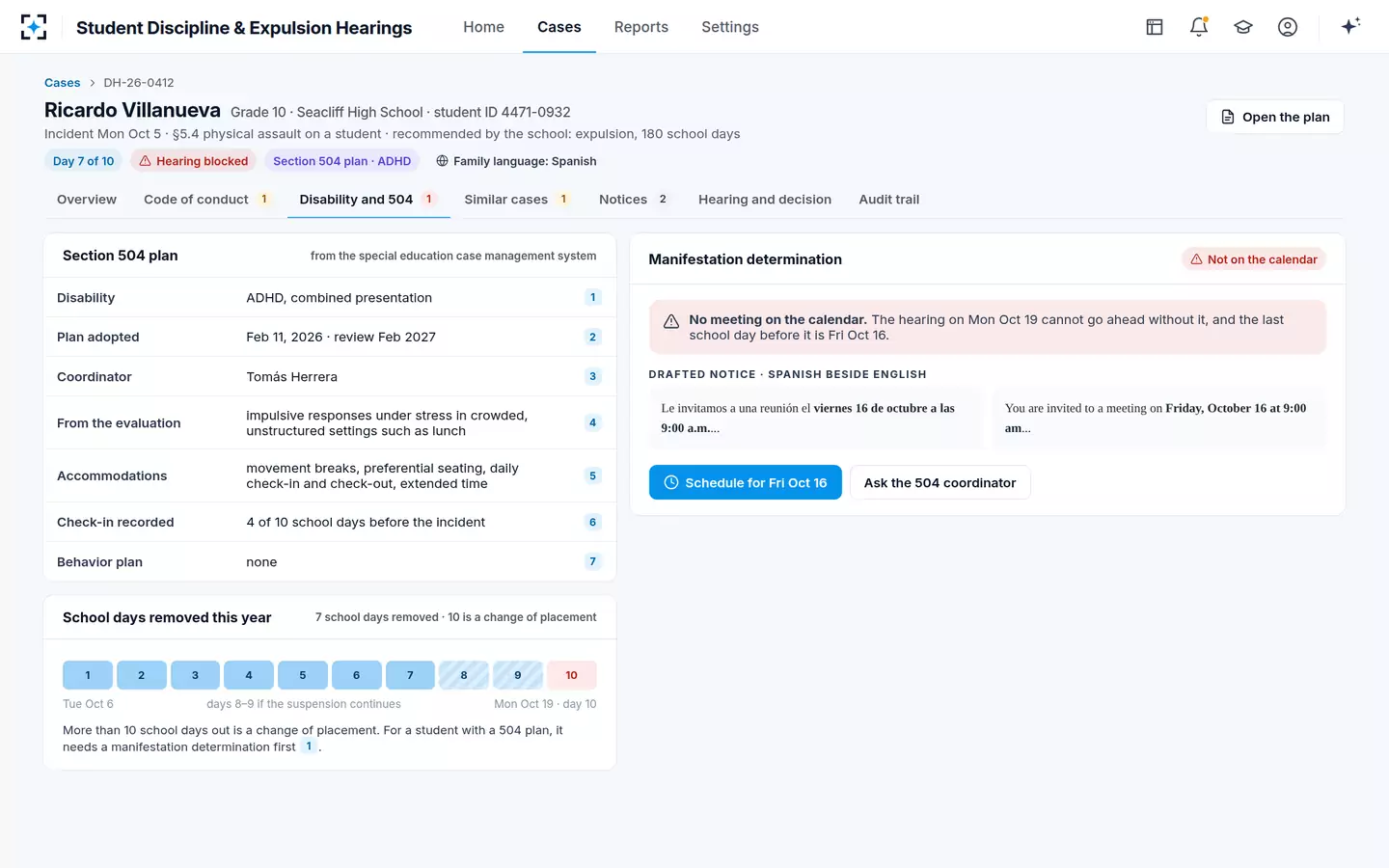Click Schedule for Fri Oct 16
Image resolution: width=1389 pixels, height=868 pixels.
[x=746, y=482]
